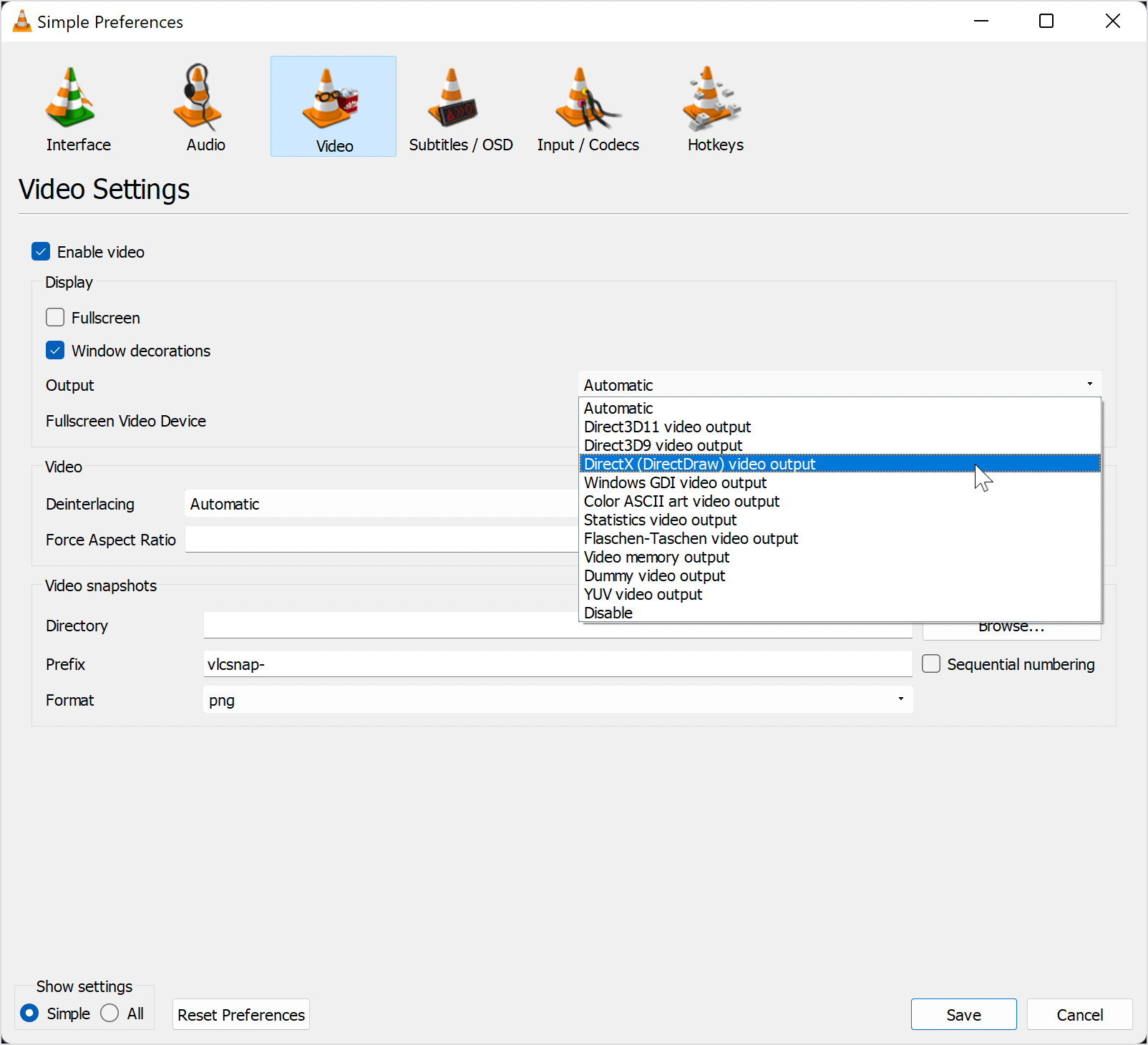
Task: Enable Sequential numbering checkbox
Action: pos(931,664)
